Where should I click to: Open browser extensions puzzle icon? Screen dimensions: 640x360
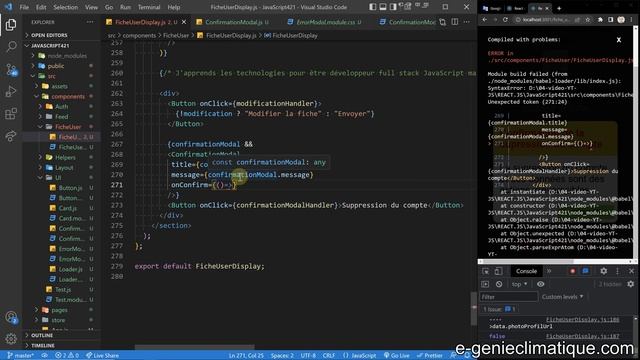tap(600, 20)
